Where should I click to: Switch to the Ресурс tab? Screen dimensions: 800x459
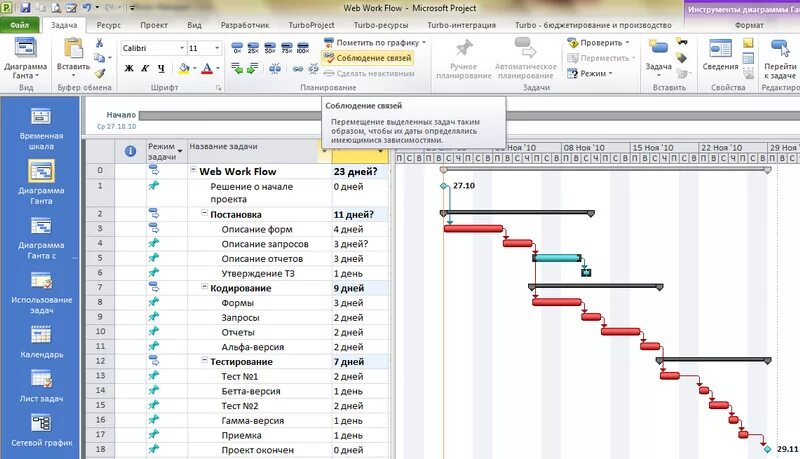109,24
